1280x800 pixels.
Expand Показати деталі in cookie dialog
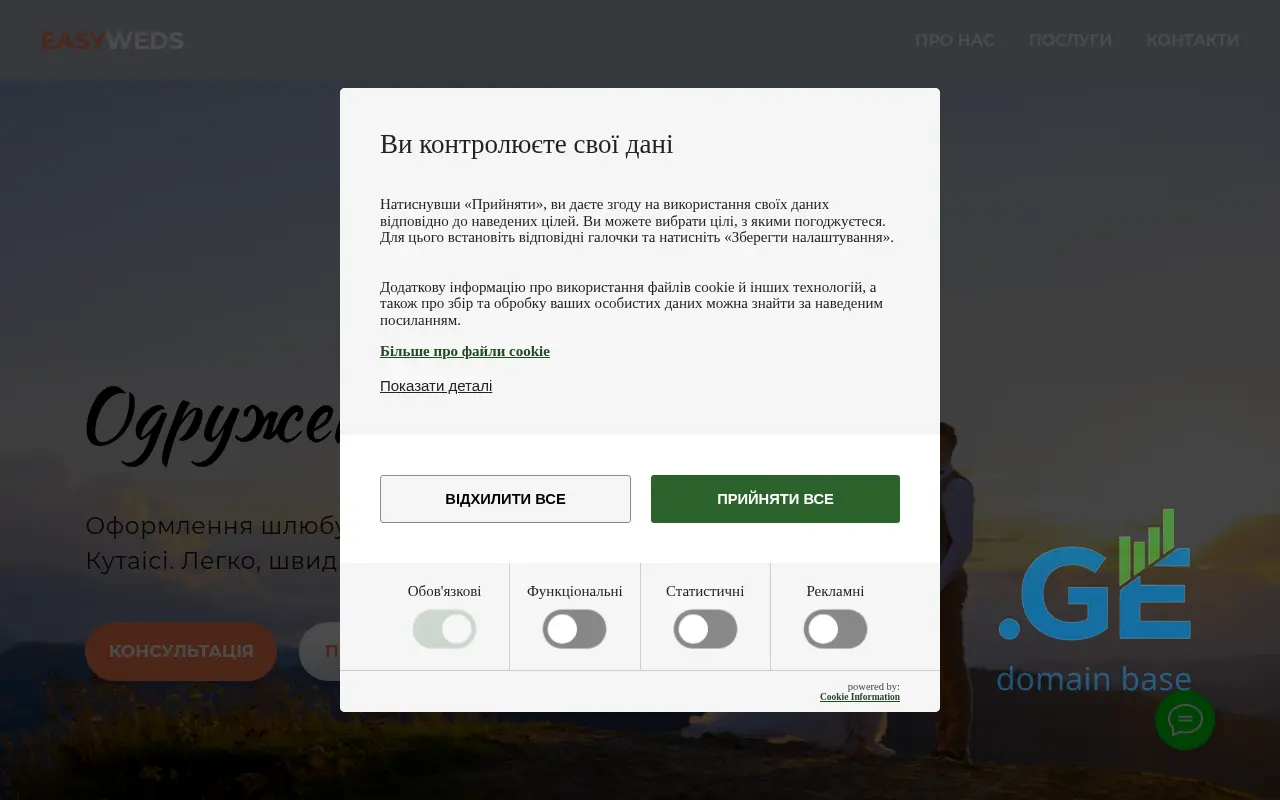click(436, 386)
